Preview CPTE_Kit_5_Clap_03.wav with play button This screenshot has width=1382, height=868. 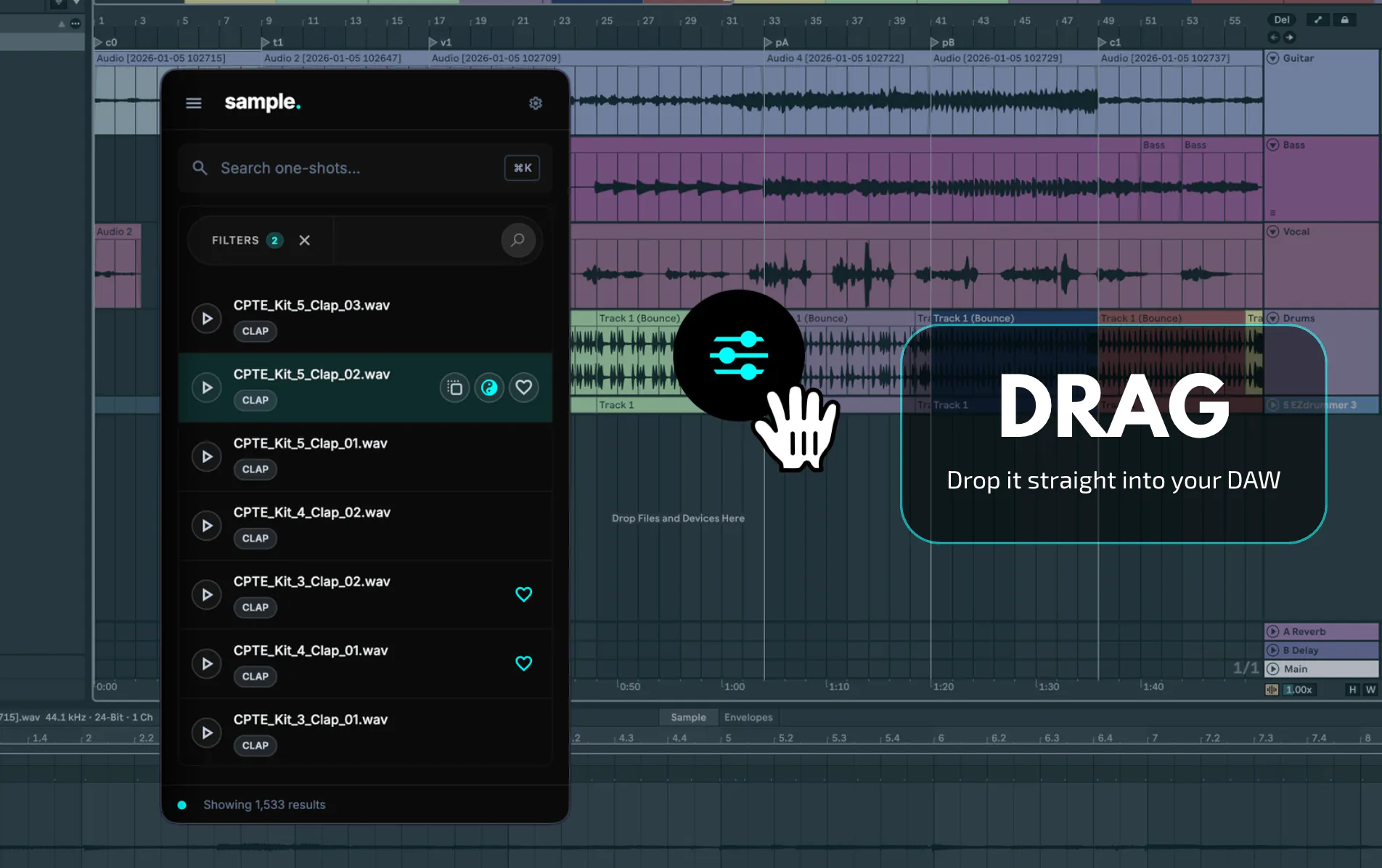[207, 318]
